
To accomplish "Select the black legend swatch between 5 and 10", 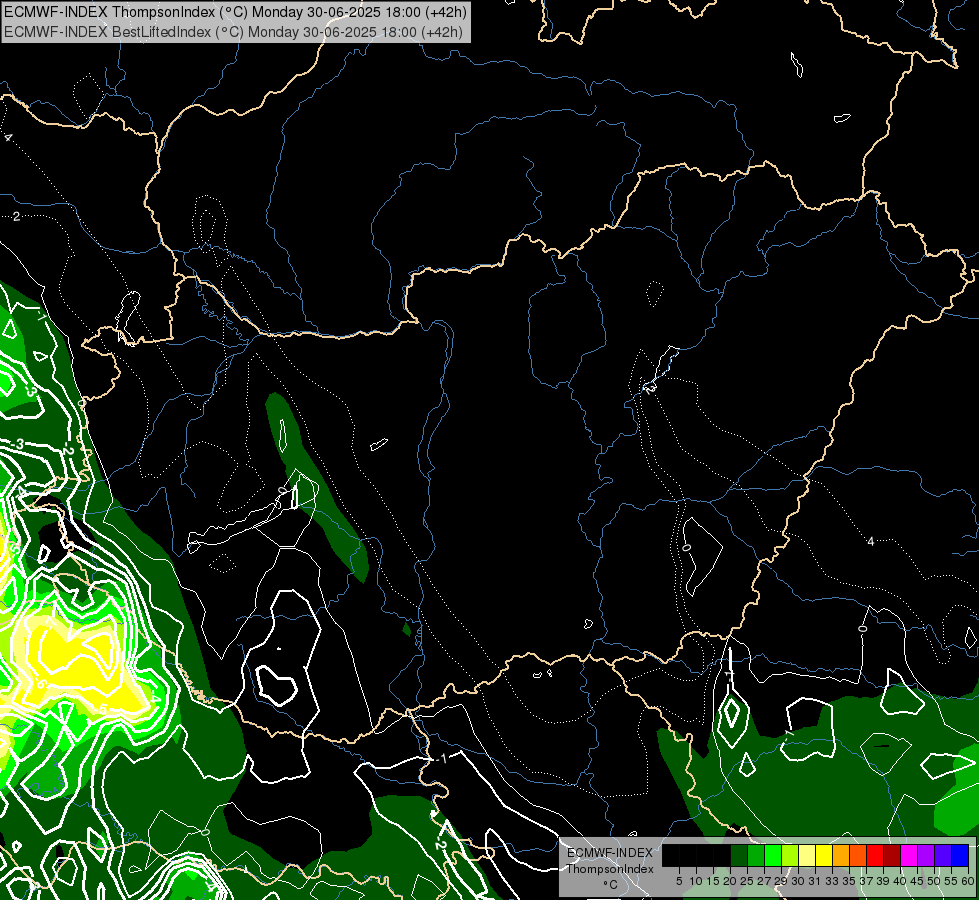I will coord(688,855).
